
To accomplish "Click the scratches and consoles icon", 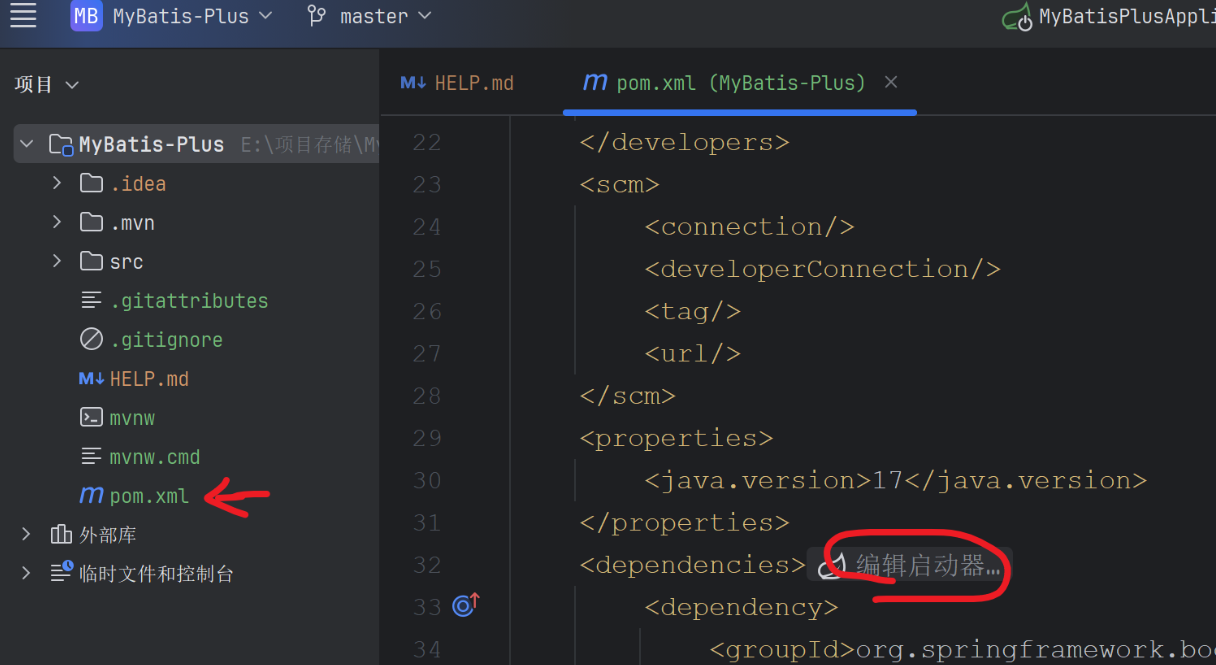I will pos(61,573).
